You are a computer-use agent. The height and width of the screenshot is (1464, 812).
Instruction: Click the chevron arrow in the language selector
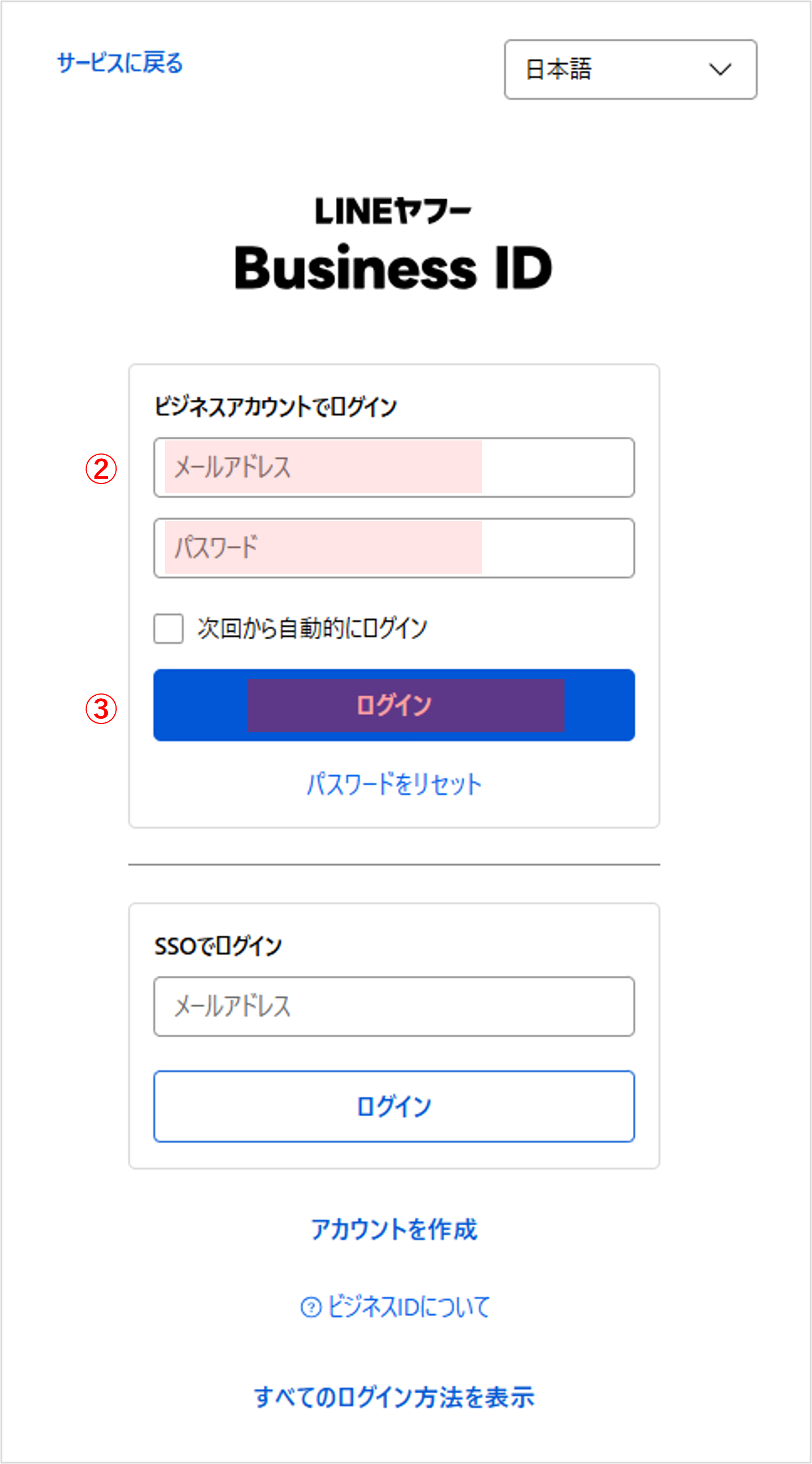(x=719, y=70)
